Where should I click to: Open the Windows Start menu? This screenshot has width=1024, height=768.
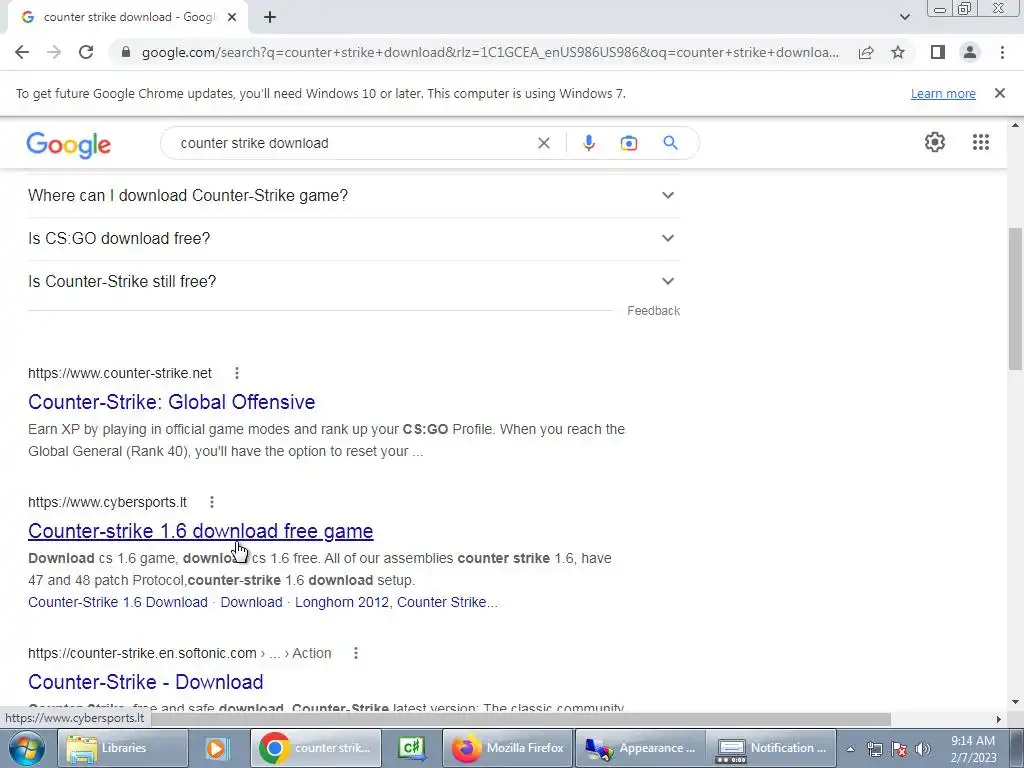(27, 748)
